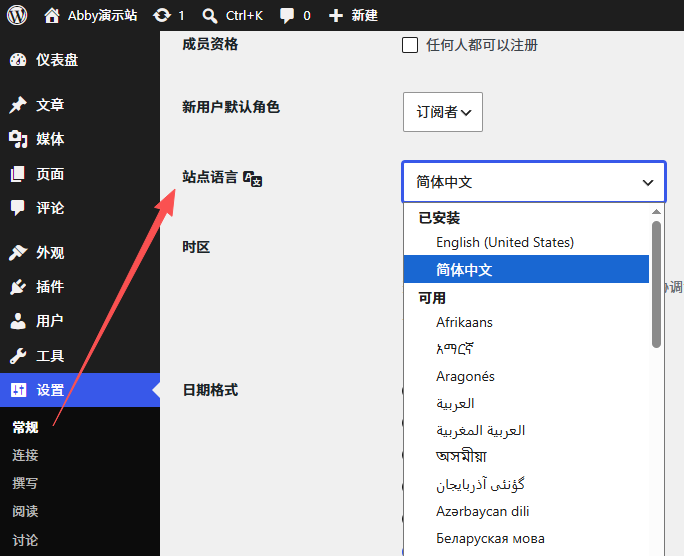Go to the 常规 settings submenu
Viewport: 684px width, 556px height.
point(25,427)
